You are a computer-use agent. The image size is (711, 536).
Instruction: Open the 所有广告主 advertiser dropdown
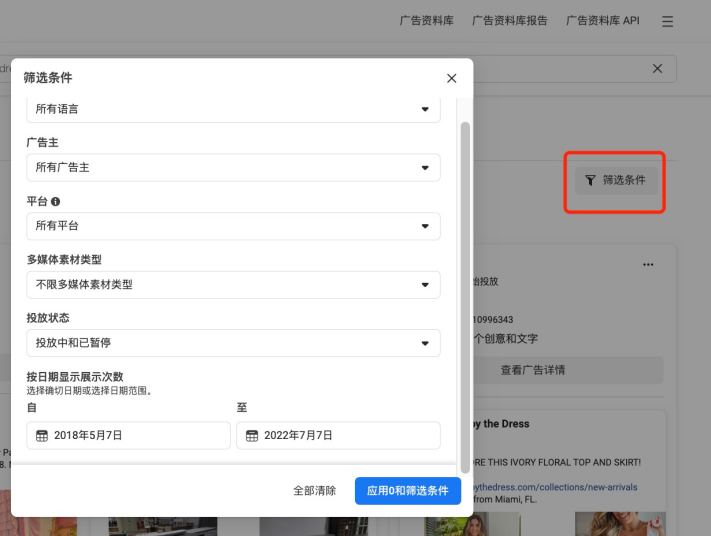coord(233,168)
